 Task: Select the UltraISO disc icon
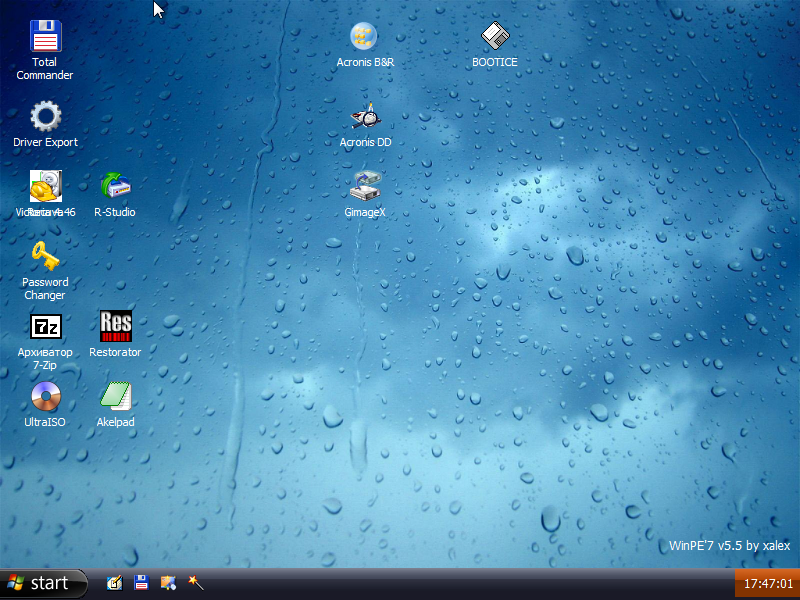(45, 396)
